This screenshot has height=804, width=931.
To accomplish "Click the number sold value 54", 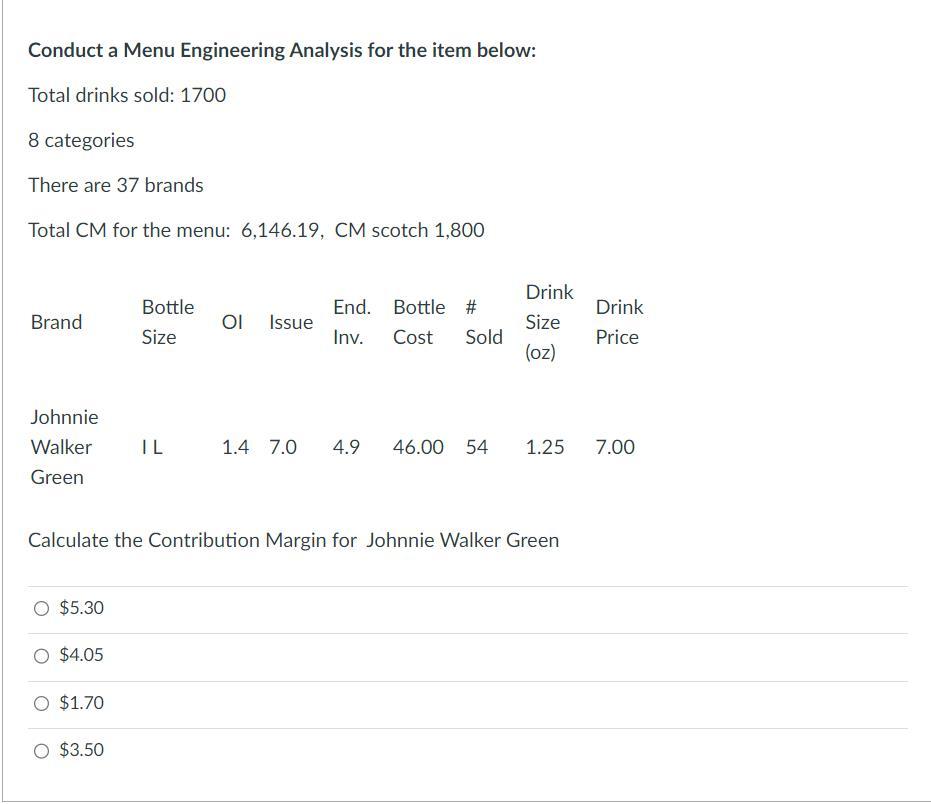I will coord(478,447).
